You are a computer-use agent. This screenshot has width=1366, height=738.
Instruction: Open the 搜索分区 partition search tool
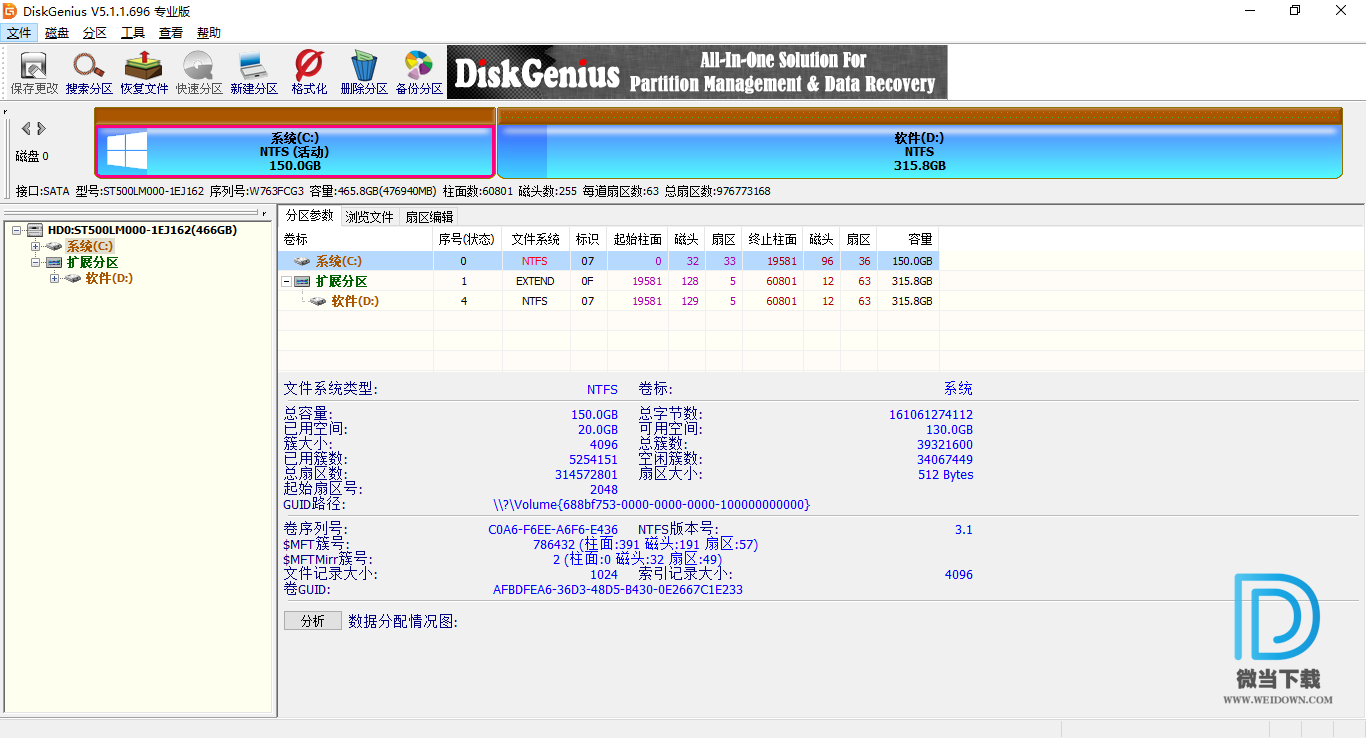pos(89,72)
